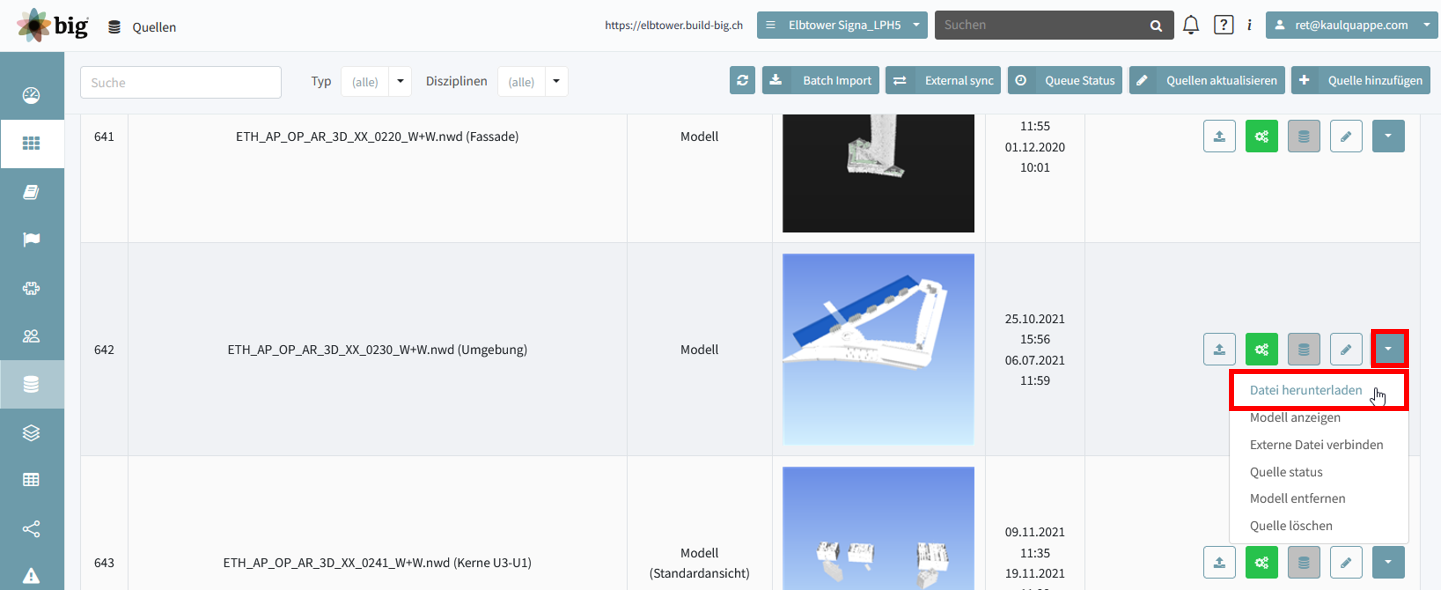Viewport: 1441px width, 590px height.
Task: Upload file for row 641
Action: (1219, 137)
